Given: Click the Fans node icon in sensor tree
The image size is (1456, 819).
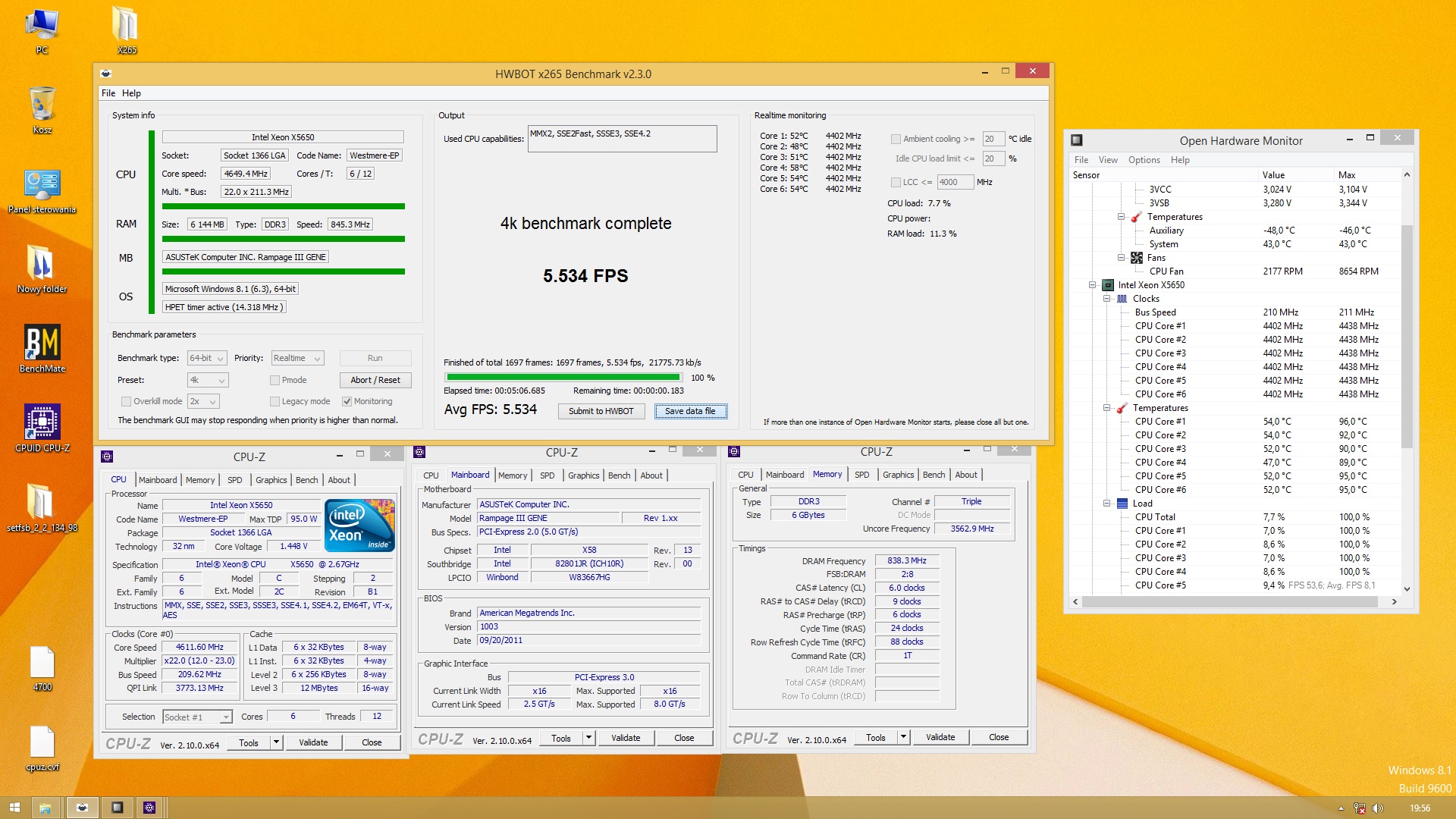Looking at the screenshot, I should click(1137, 258).
